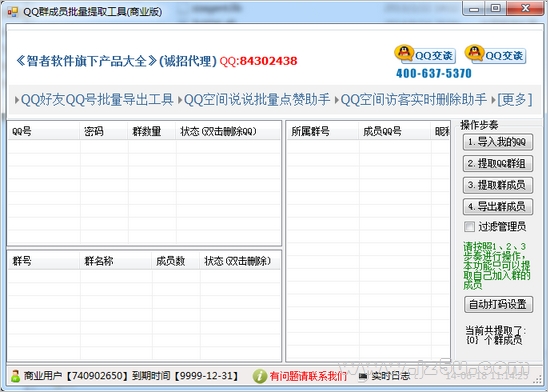The height and width of the screenshot is (392, 548).
Task: Open QQ好友QQ号批量导出工具 link
Action: pos(97,100)
